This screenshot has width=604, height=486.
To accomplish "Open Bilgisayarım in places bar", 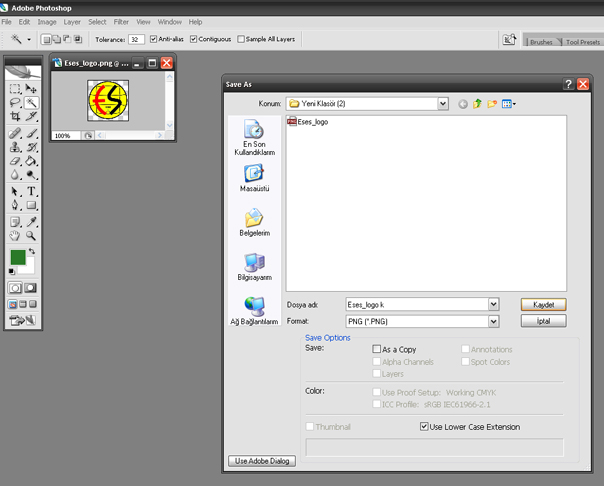I will tap(254, 267).
